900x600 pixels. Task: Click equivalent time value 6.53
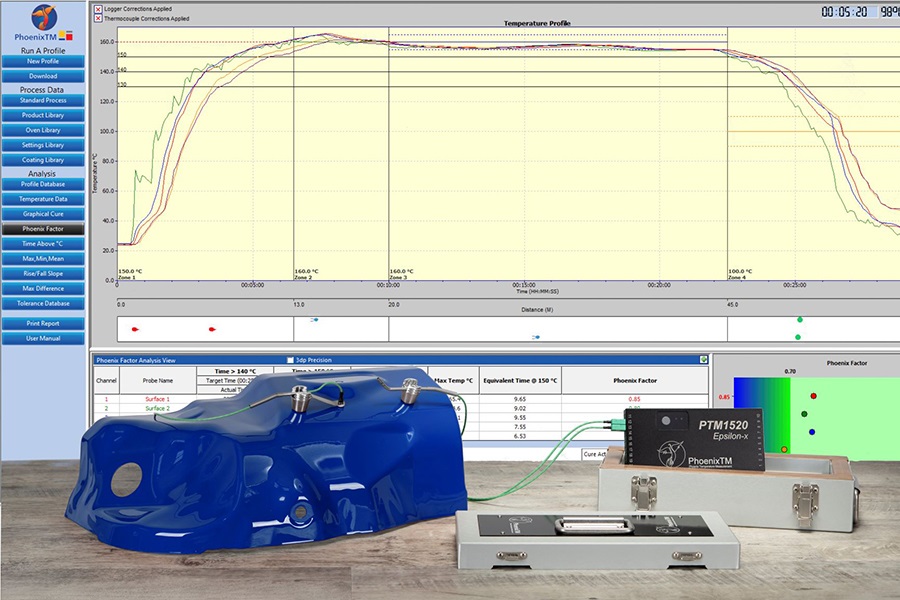520,436
